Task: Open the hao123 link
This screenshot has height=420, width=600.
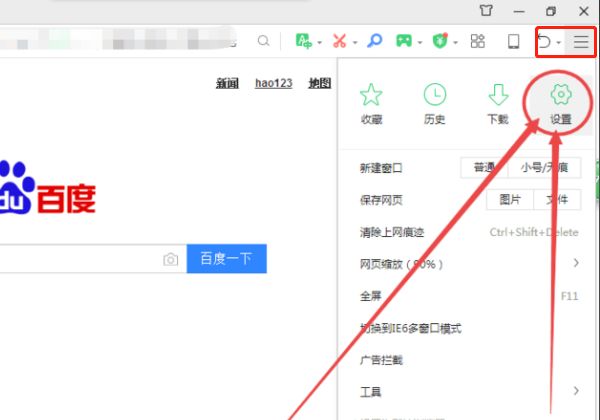Action: pyautogui.click(x=274, y=83)
